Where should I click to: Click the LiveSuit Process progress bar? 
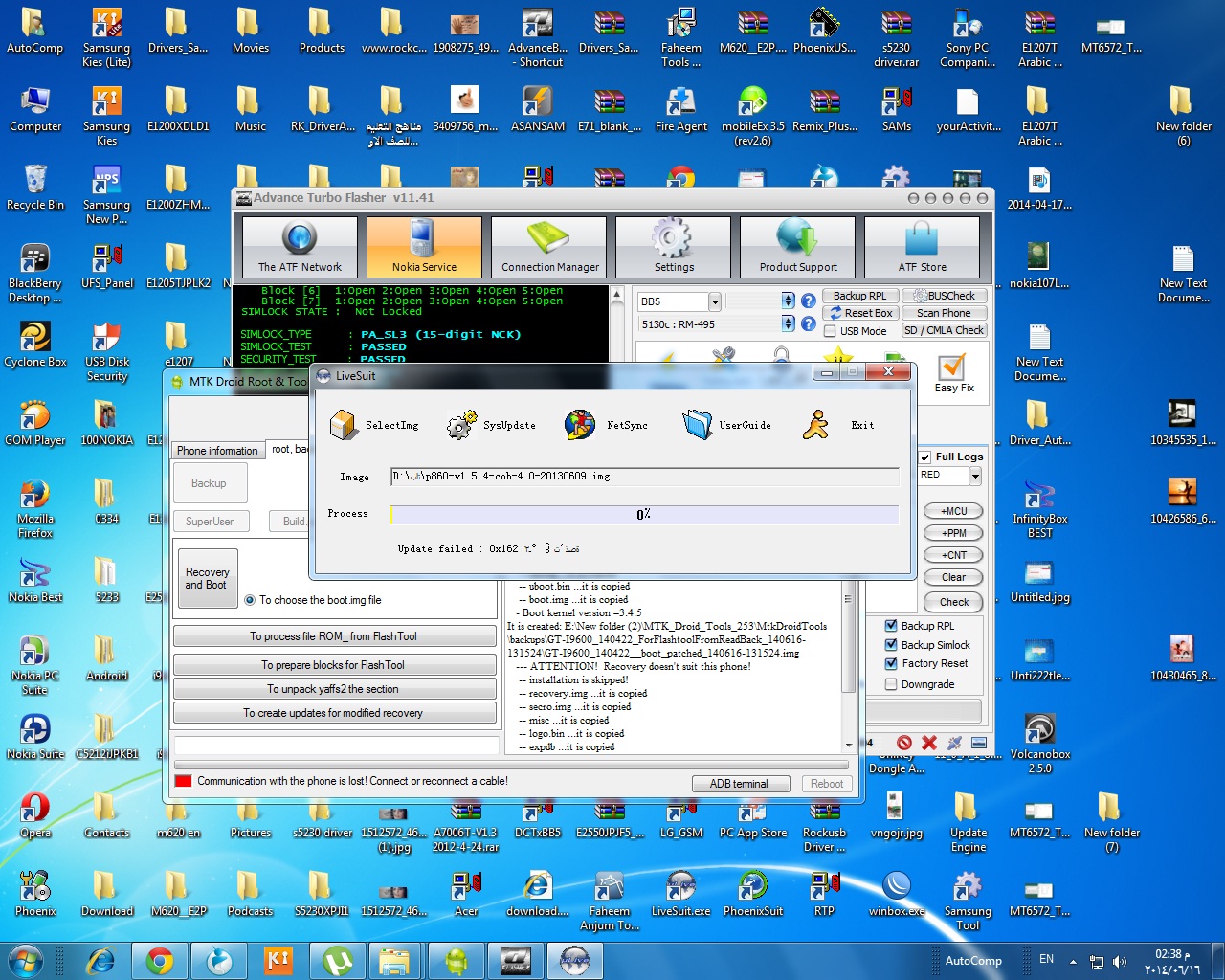pos(644,515)
